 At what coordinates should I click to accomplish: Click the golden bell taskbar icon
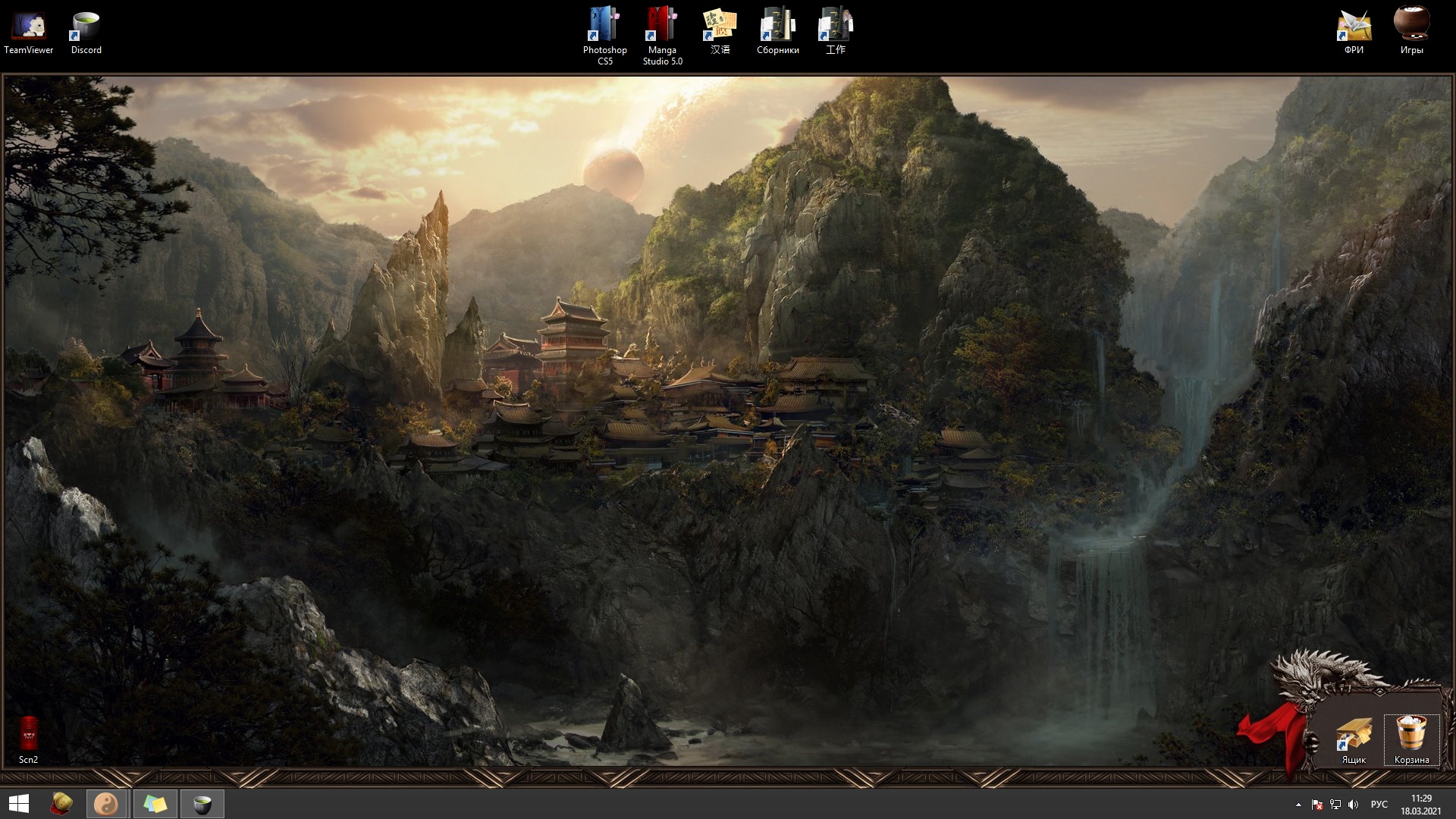pyautogui.click(x=61, y=804)
